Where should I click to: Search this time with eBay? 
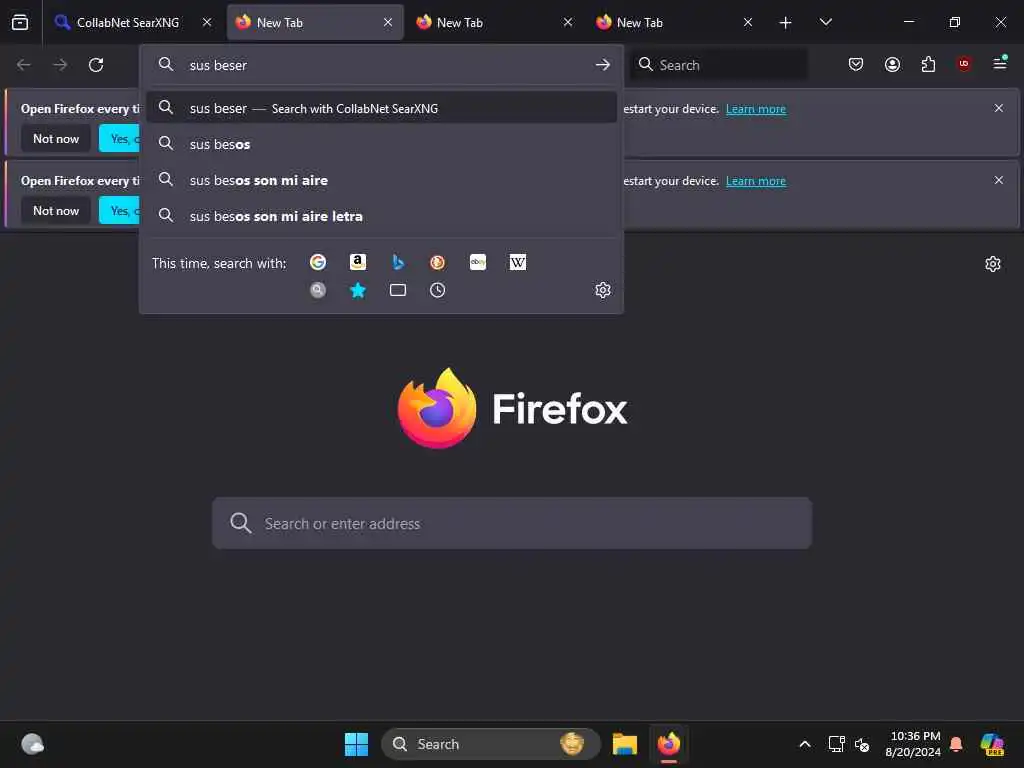pos(478,262)
